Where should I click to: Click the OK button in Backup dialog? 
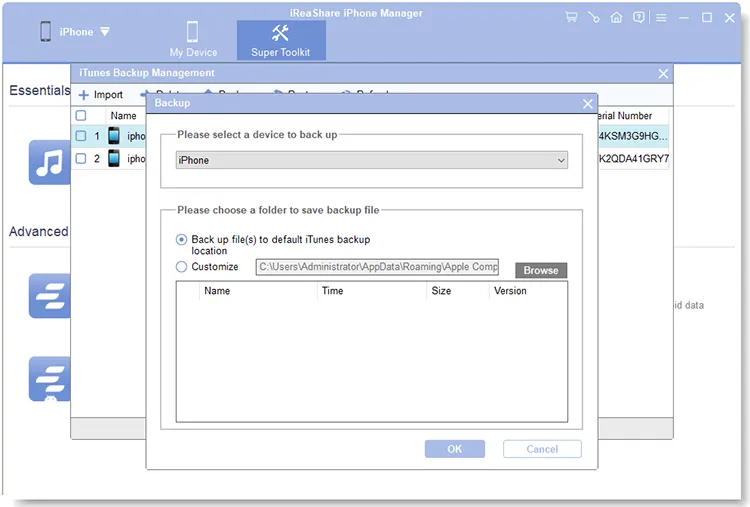point(454,449)
